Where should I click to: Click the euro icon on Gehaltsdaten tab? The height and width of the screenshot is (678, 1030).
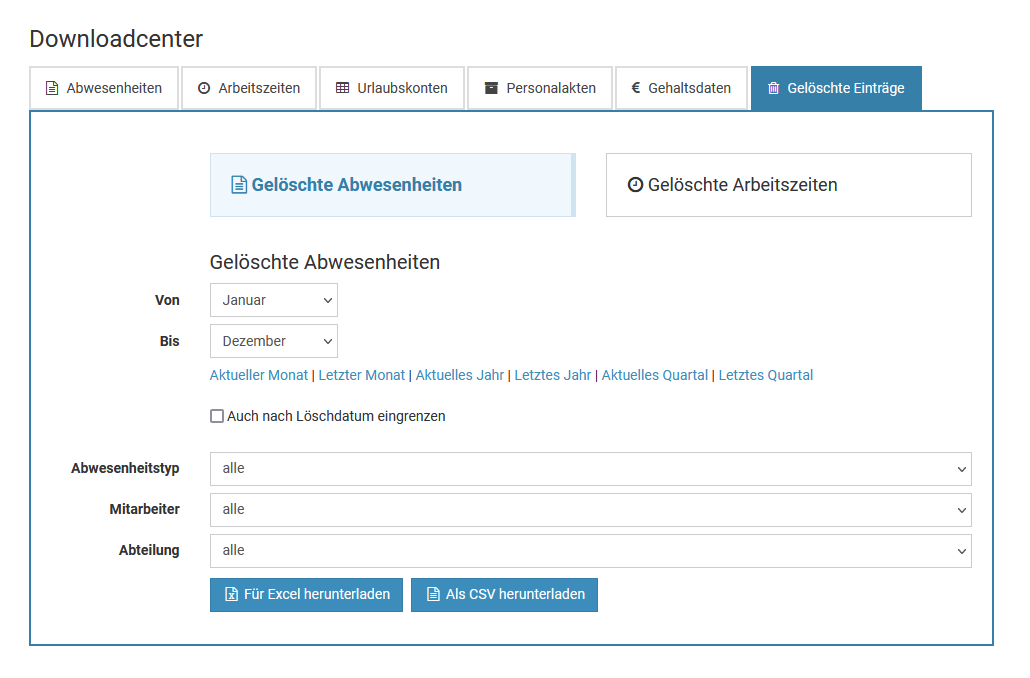click(636, 88)
